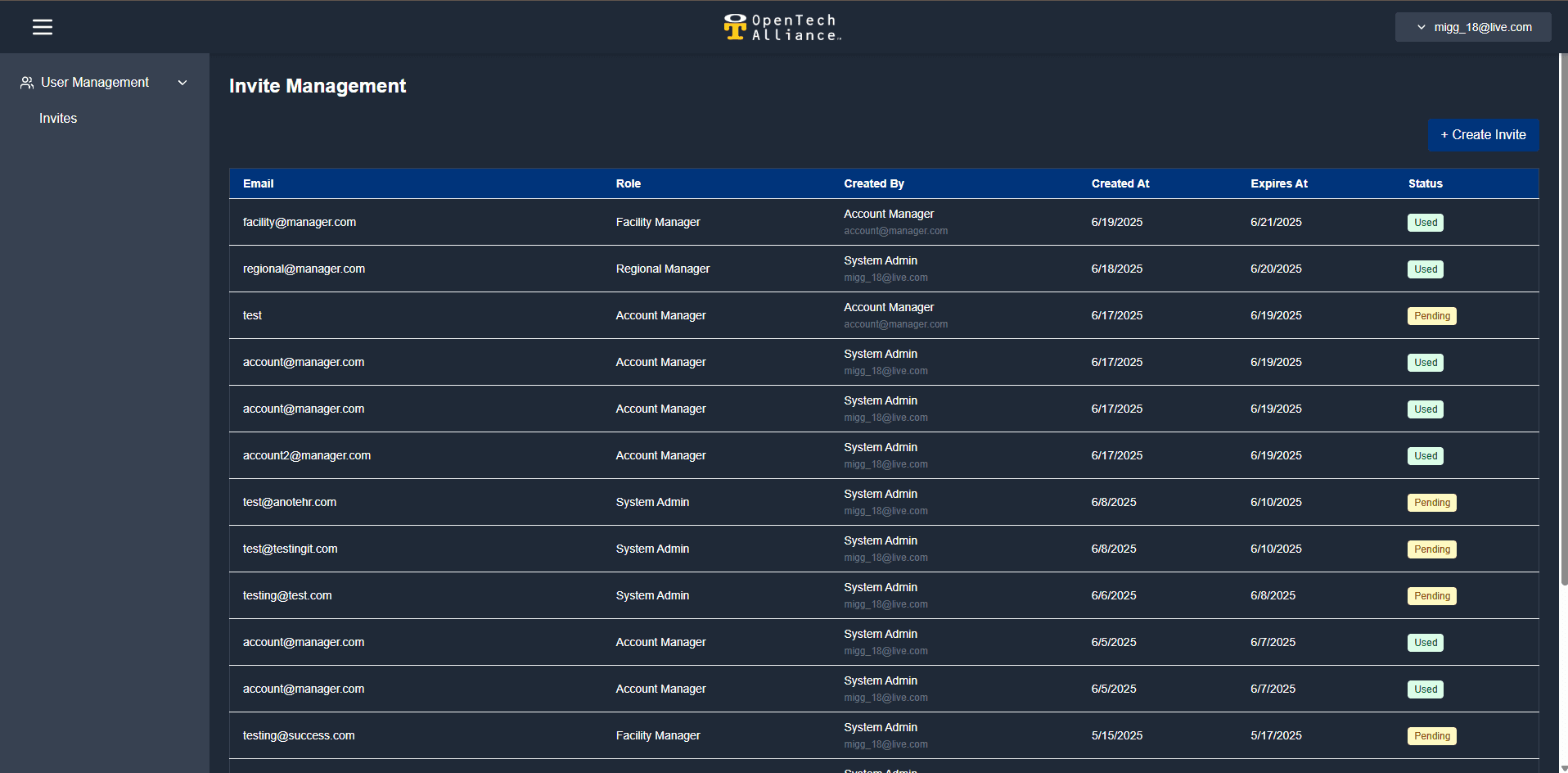Click created date 5/15/2025

click(1116, 735)
